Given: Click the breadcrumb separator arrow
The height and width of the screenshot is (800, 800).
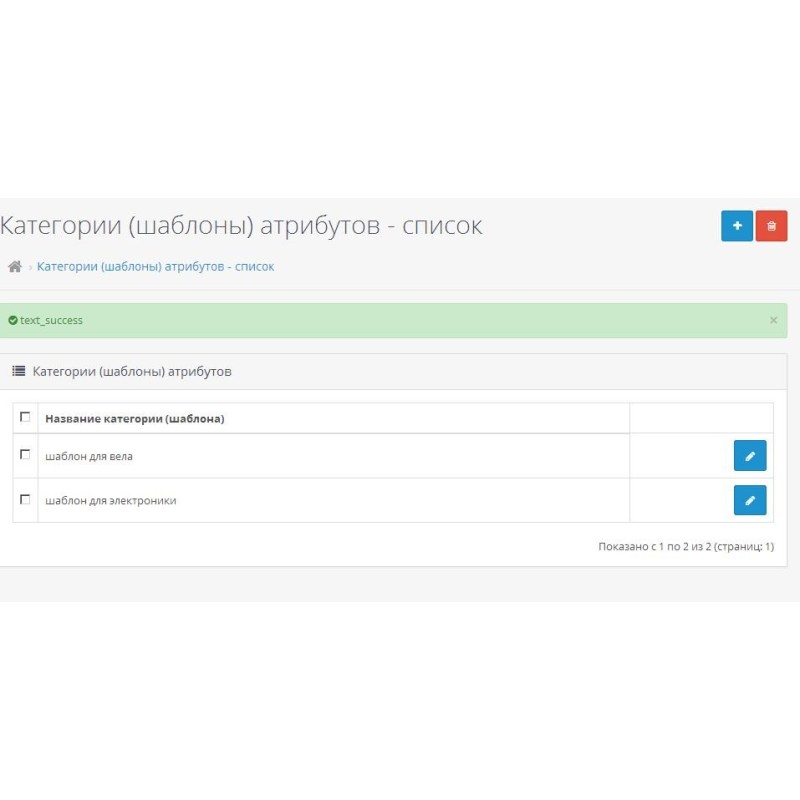Looking at the screenshot, I should [30, 268].
